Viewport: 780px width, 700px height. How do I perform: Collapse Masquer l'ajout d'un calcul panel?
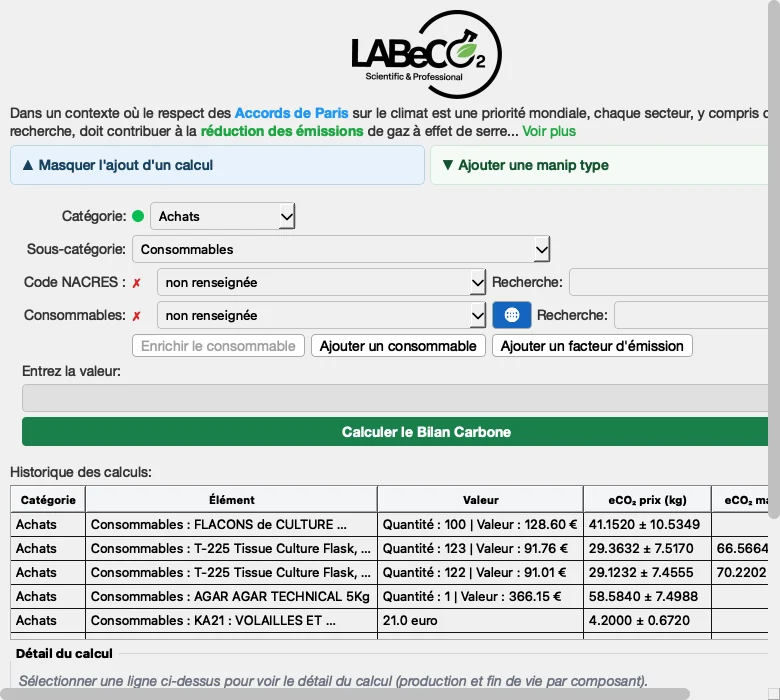pyautogui.click(x=217, y=165)
